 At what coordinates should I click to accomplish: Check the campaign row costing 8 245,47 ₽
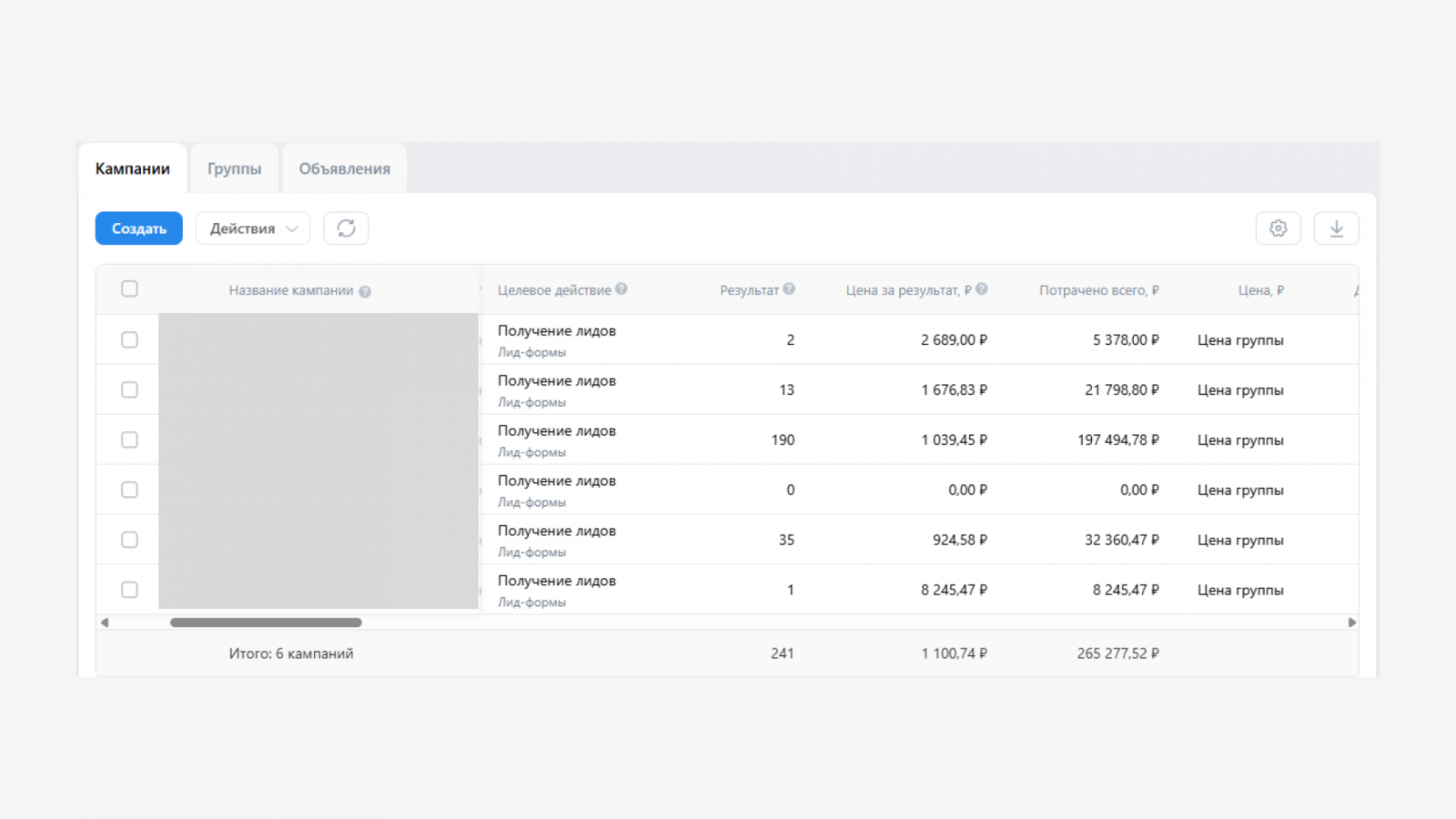tap(129, 590)
